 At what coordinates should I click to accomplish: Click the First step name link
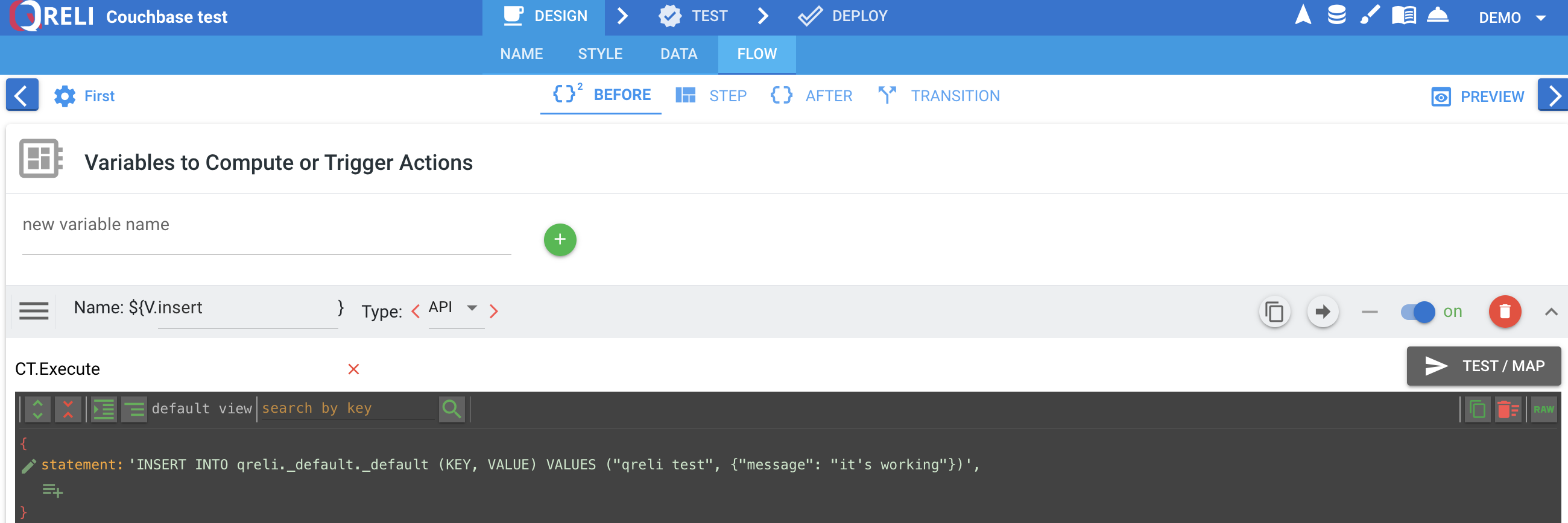tap(100, 96)
